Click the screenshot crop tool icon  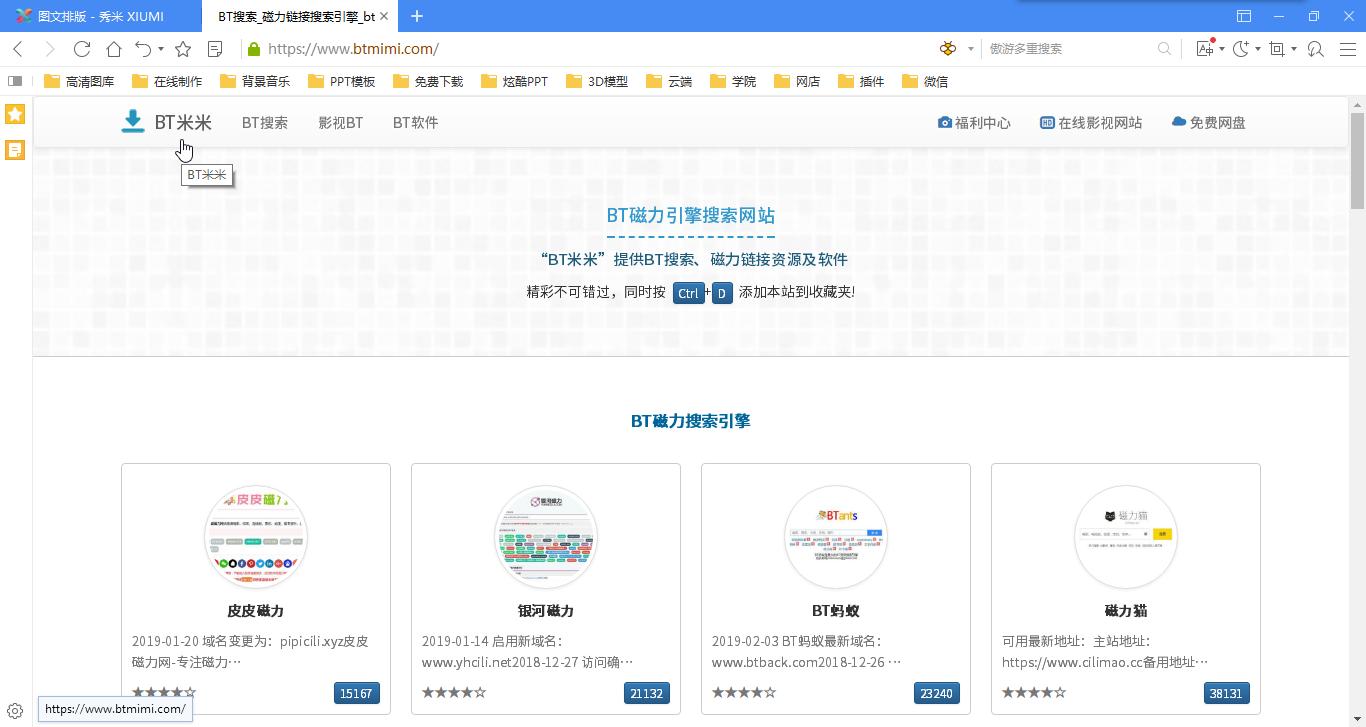(1277, 49)
